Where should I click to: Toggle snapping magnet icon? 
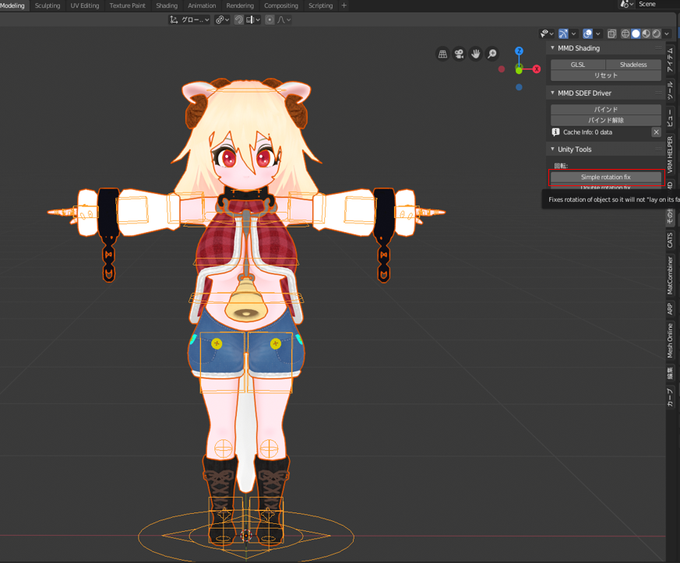tap(239, 20)
